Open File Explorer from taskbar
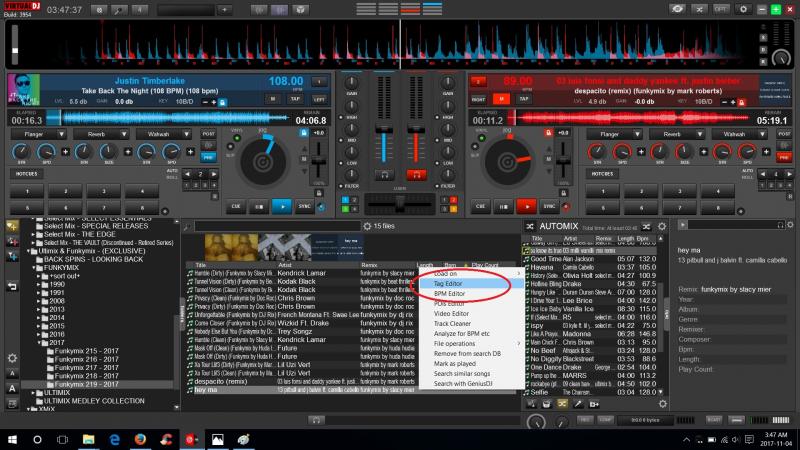800x450 pixels. [x=89, y=439]
